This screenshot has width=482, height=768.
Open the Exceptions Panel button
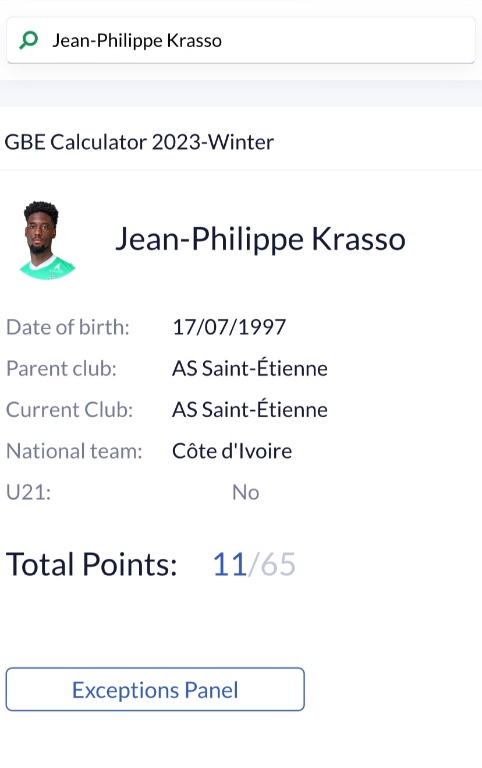[155, 689]
